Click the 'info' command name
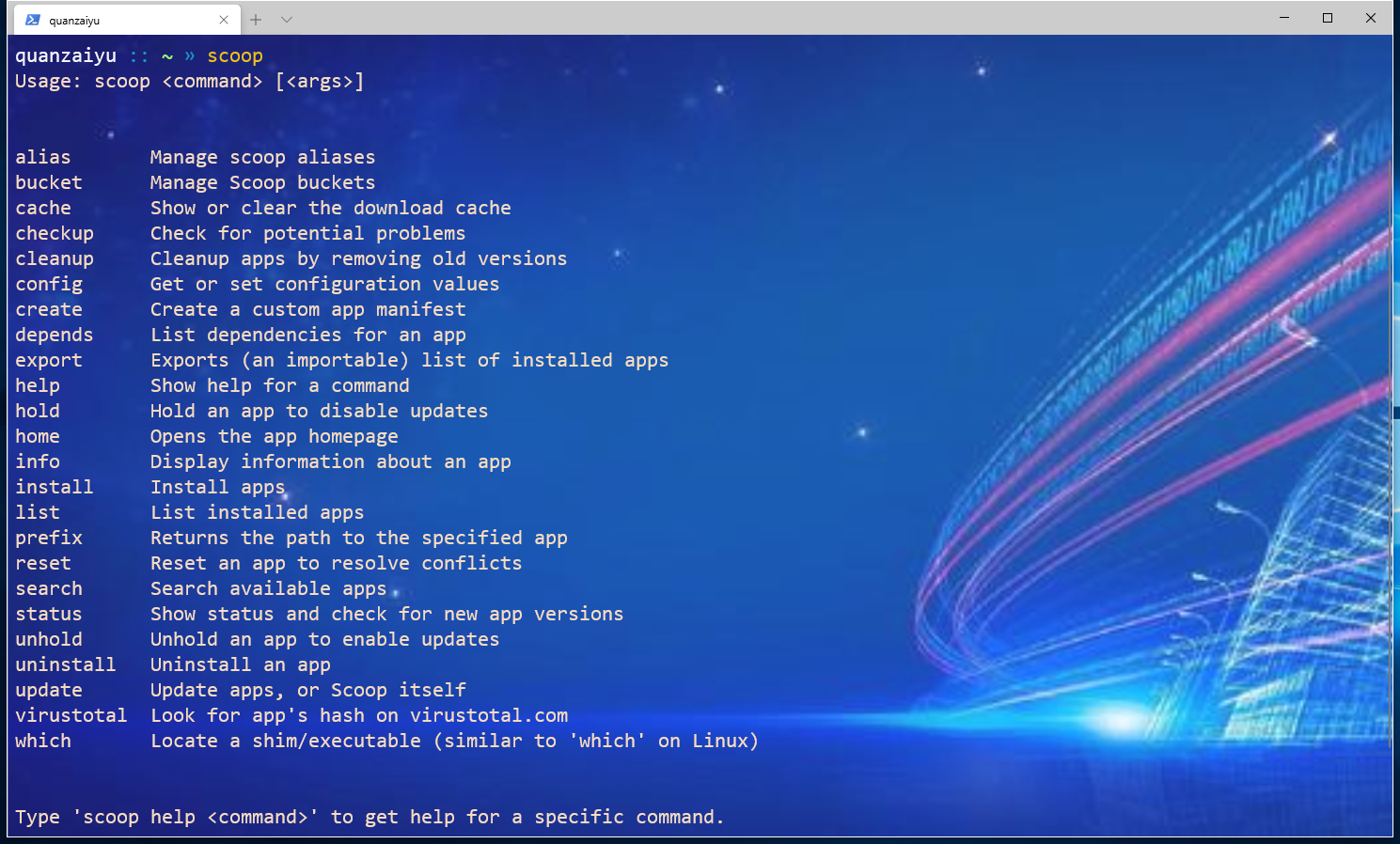 pos(38,461)
